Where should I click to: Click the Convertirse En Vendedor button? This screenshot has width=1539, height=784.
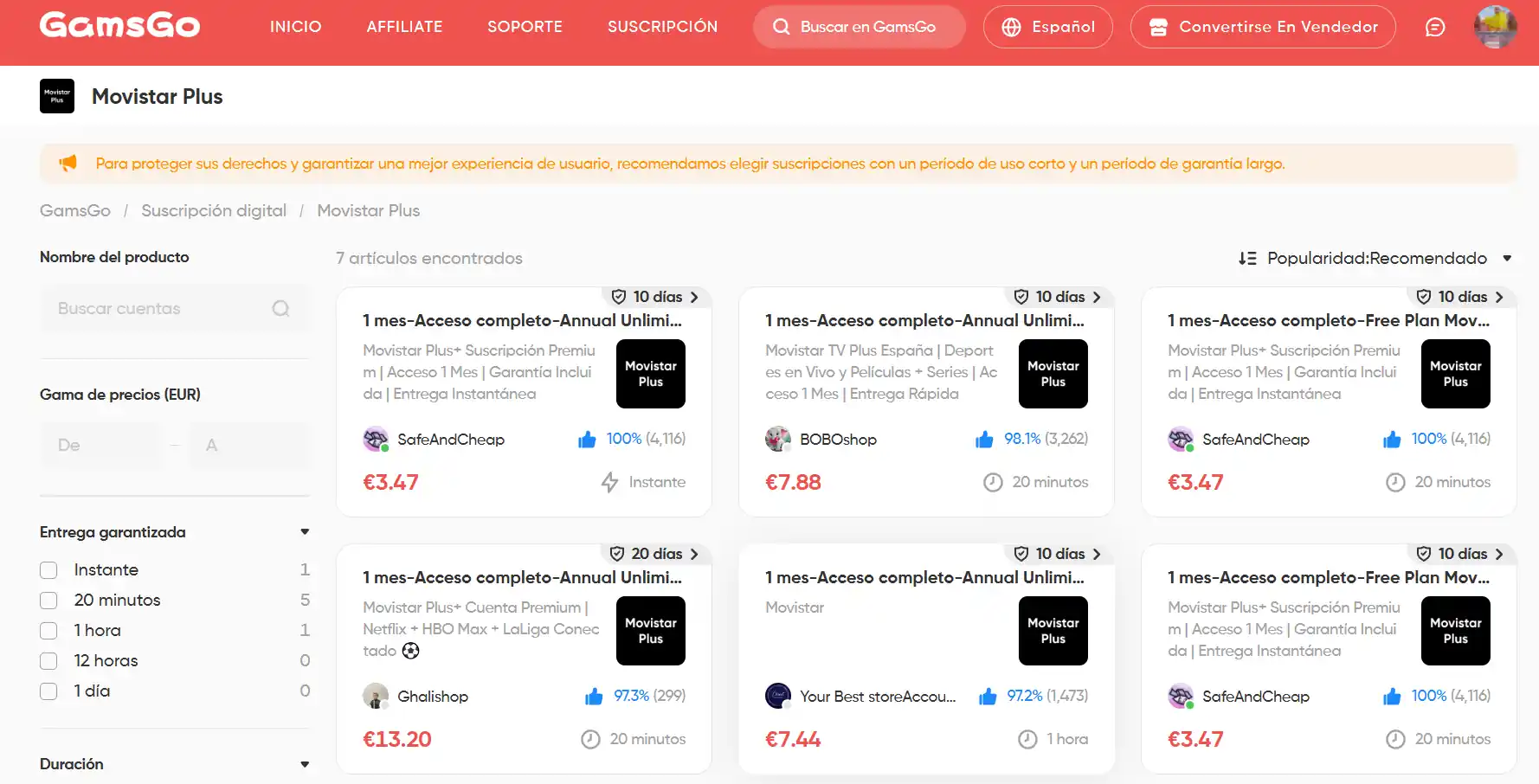(x=1263, y=27)
